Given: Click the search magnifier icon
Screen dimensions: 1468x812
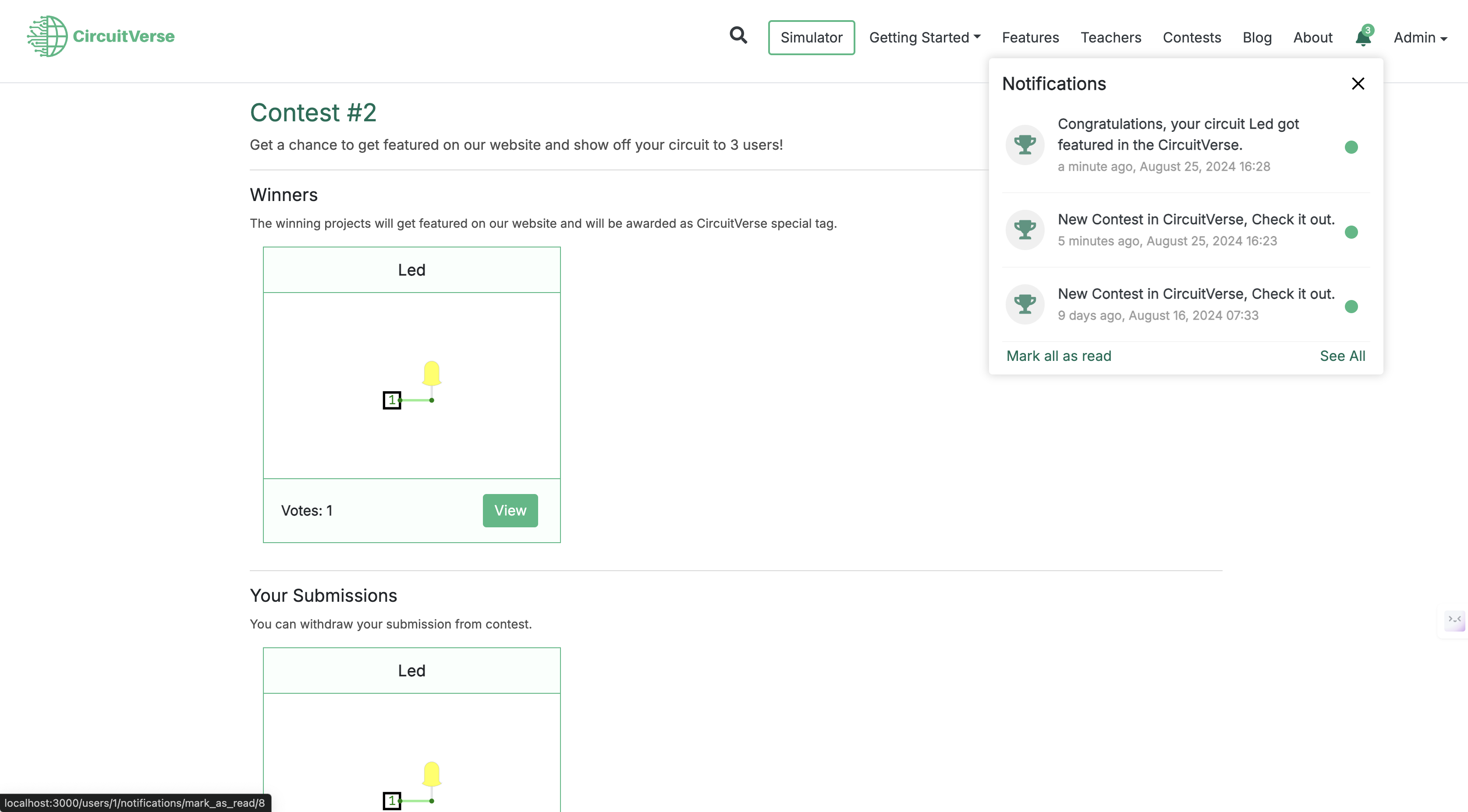Looking at the screenshot, I should 738,36.
